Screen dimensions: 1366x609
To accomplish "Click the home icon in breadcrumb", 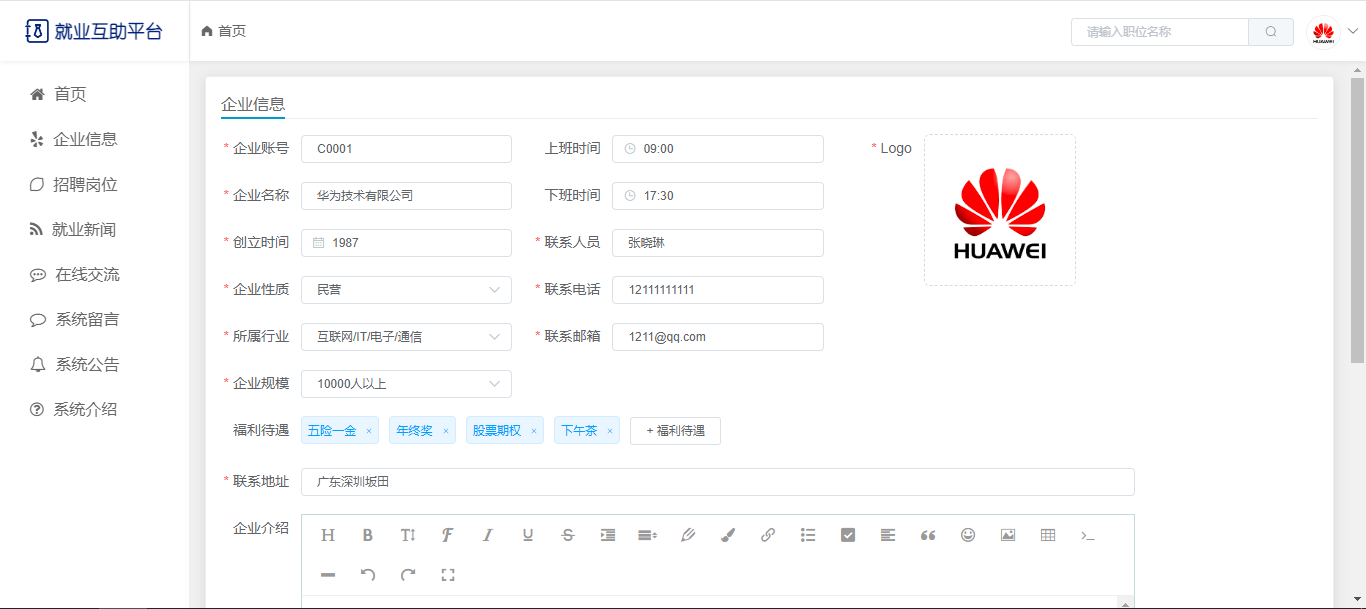I will coord(207,31).
